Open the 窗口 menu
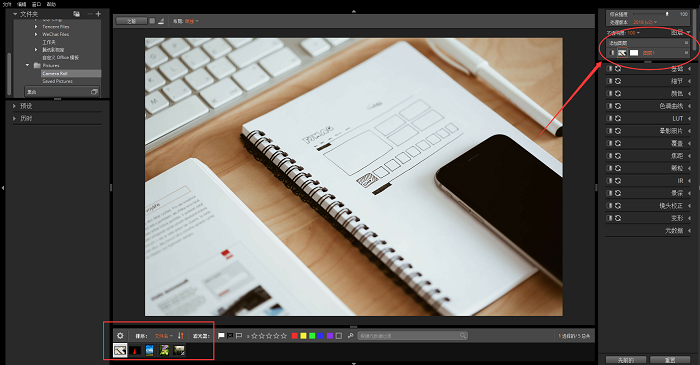700x365 pixels. point(36,4)
